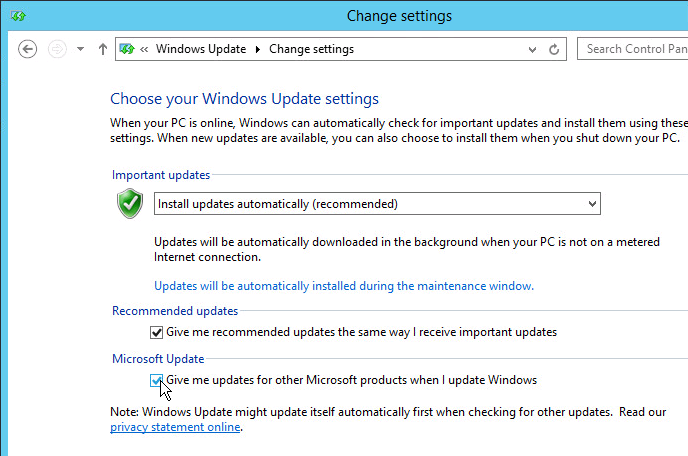Image resolution: width=688 pixels, height=456 pixels.
Task: Select Change settings breadcrumb item
Action: click(x=312, y=49)
